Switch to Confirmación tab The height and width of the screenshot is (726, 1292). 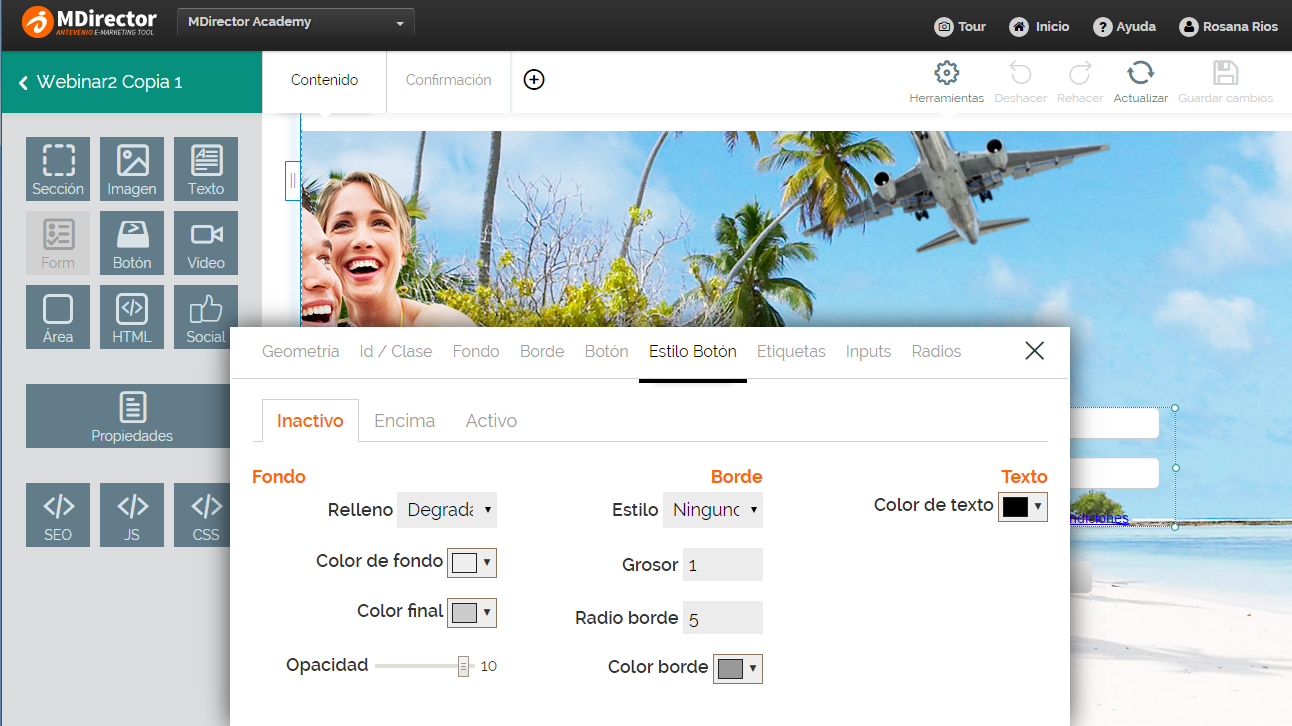point(448,80)
